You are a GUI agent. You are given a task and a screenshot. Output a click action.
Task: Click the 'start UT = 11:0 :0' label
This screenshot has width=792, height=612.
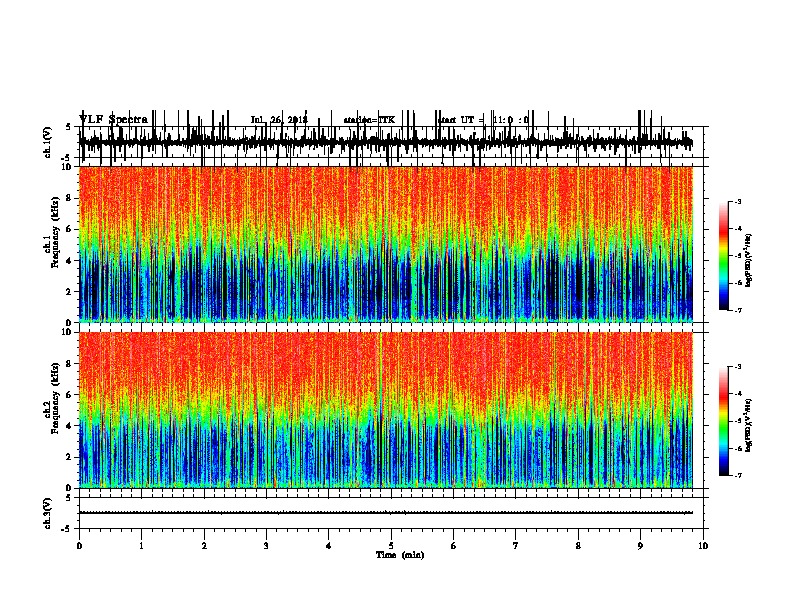point(483,120)
